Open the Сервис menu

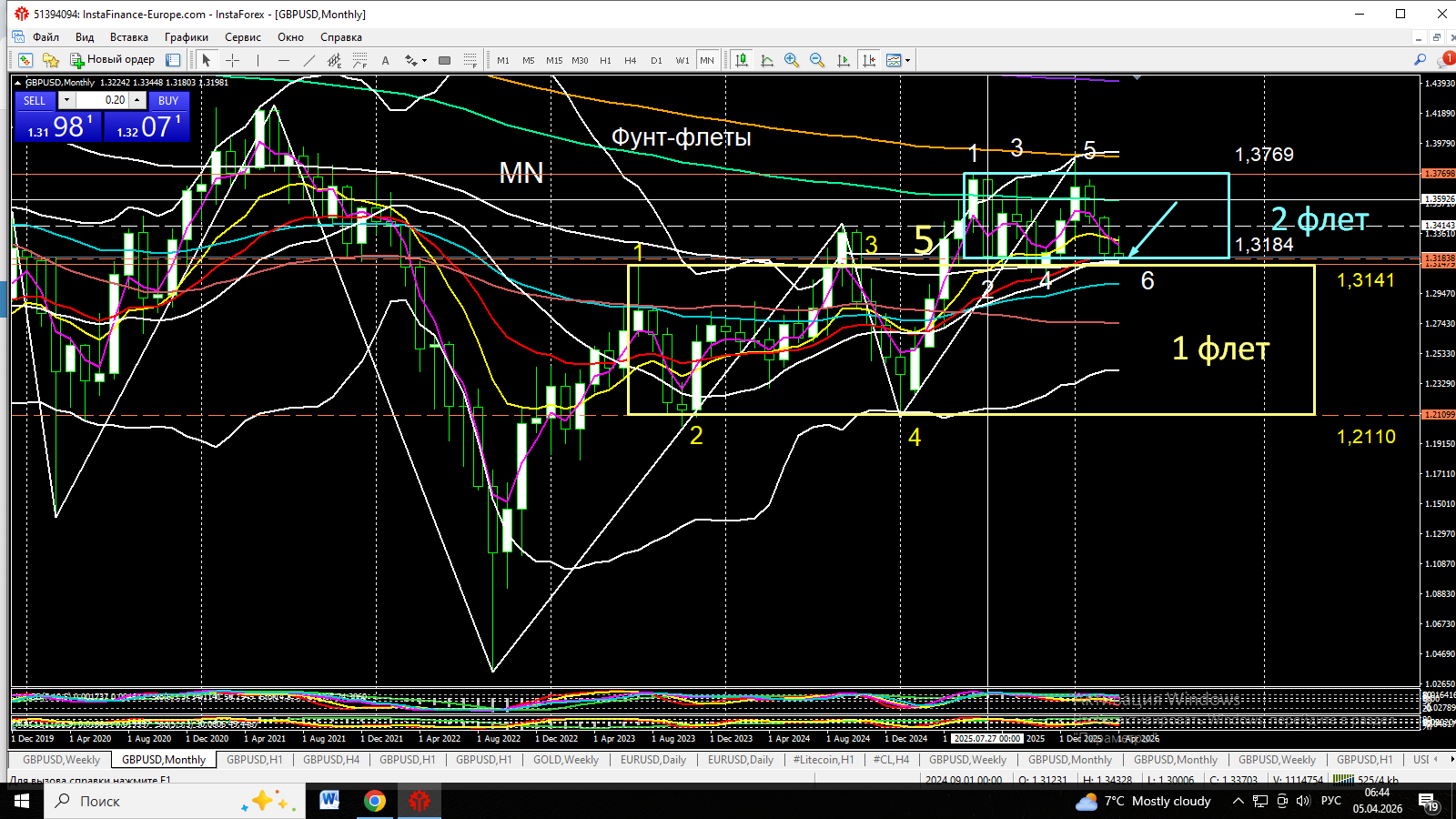[243, 37]
